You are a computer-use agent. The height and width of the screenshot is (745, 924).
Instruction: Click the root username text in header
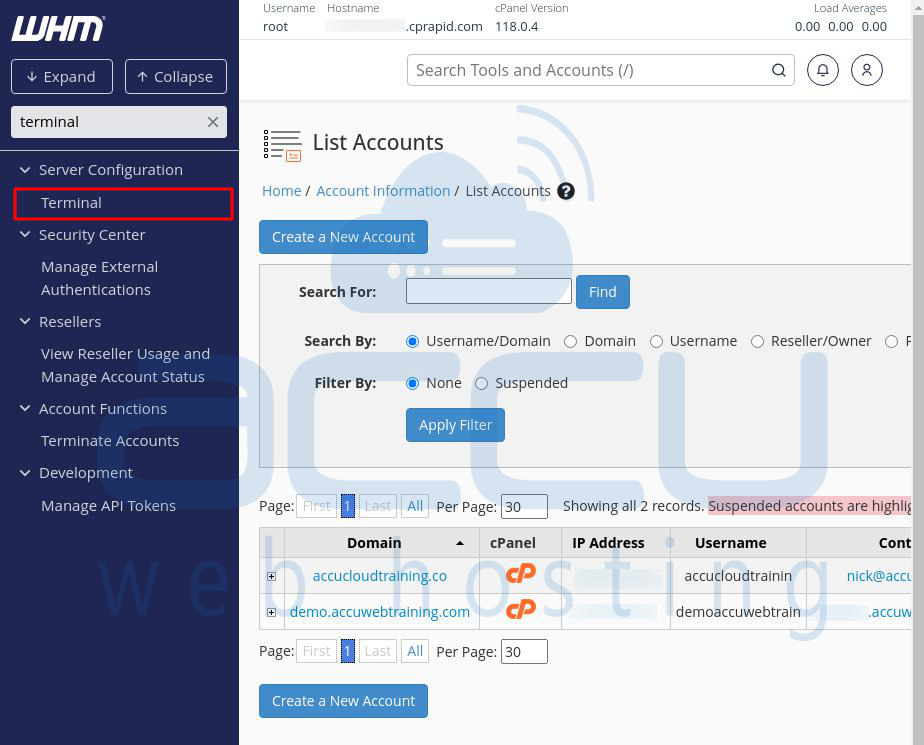(x=275, y=27)
